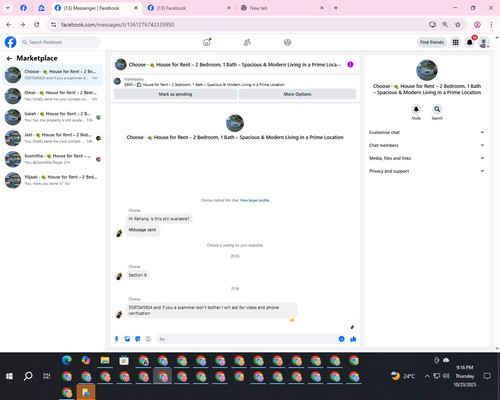Screen dimensions: 500x400
Task: Click the 'Section 8' message bubble
Action: coord(137,275)
